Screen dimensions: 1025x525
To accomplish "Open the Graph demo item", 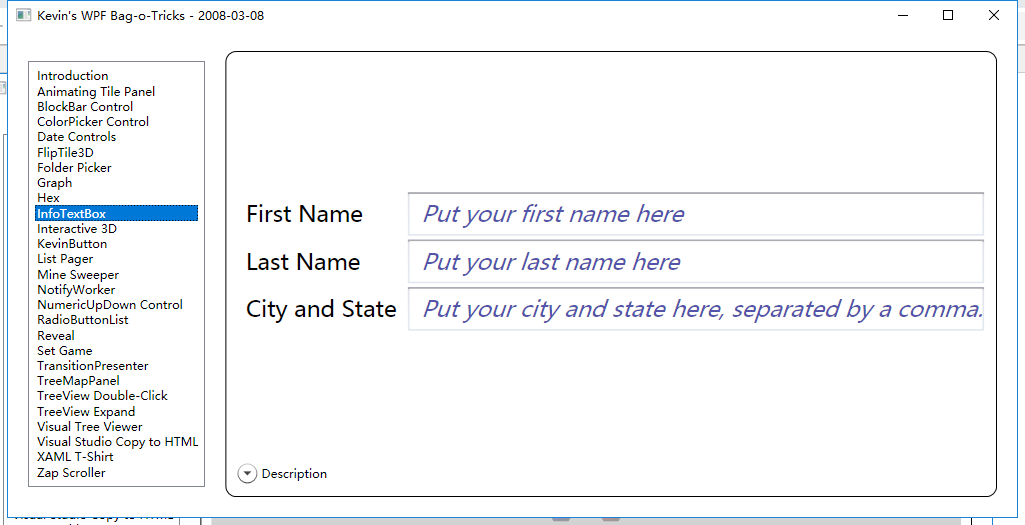I will (55, 183).
